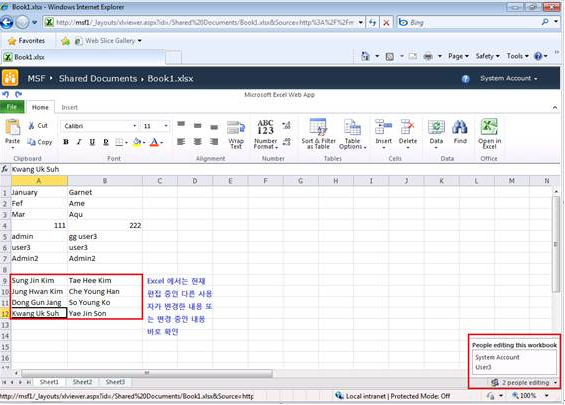
Task: Switch to the Home ribbon tab
Action: pyautogui.click(x=40, y=107)
